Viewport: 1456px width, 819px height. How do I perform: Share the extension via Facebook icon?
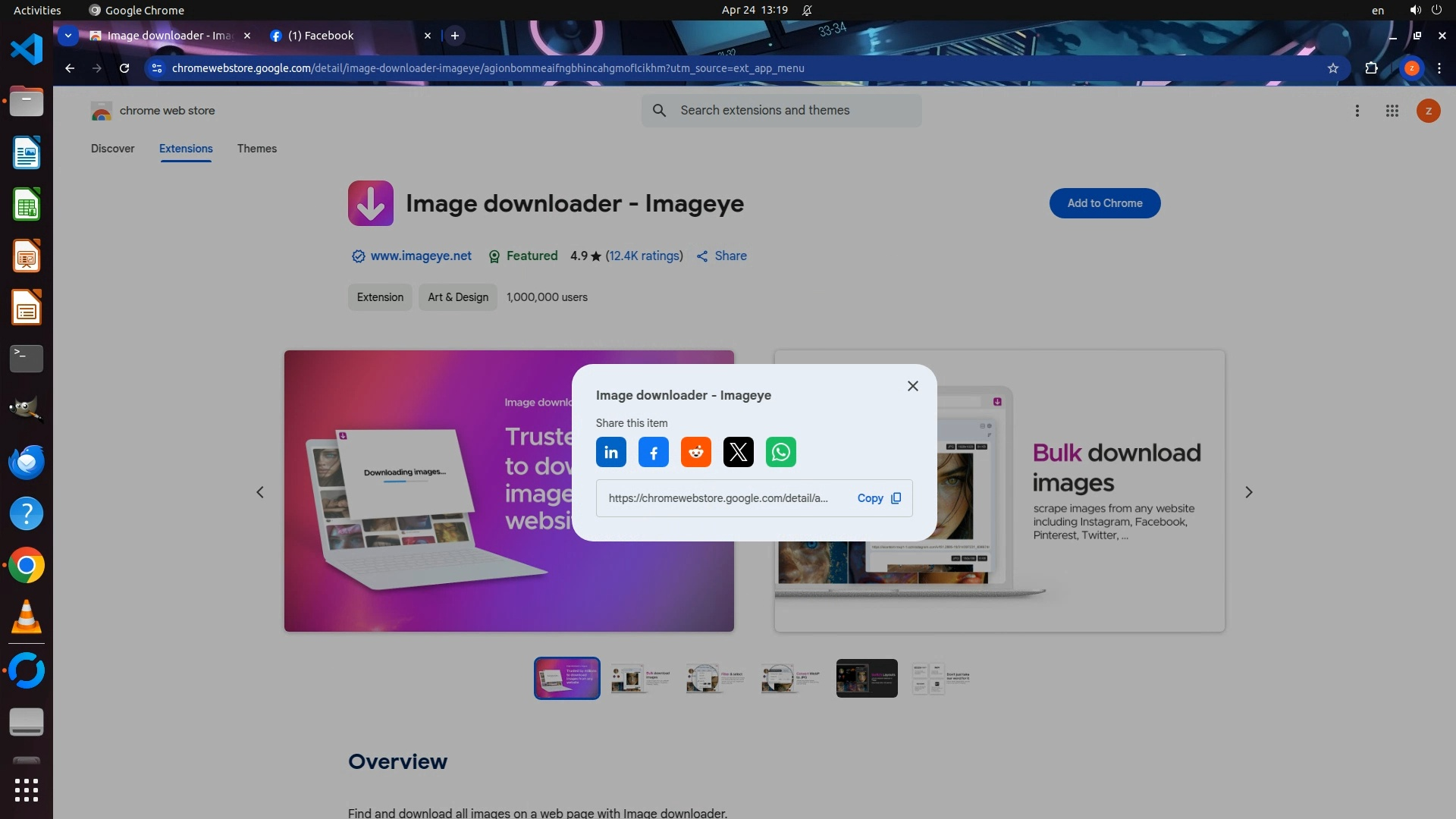coord(653,453)
